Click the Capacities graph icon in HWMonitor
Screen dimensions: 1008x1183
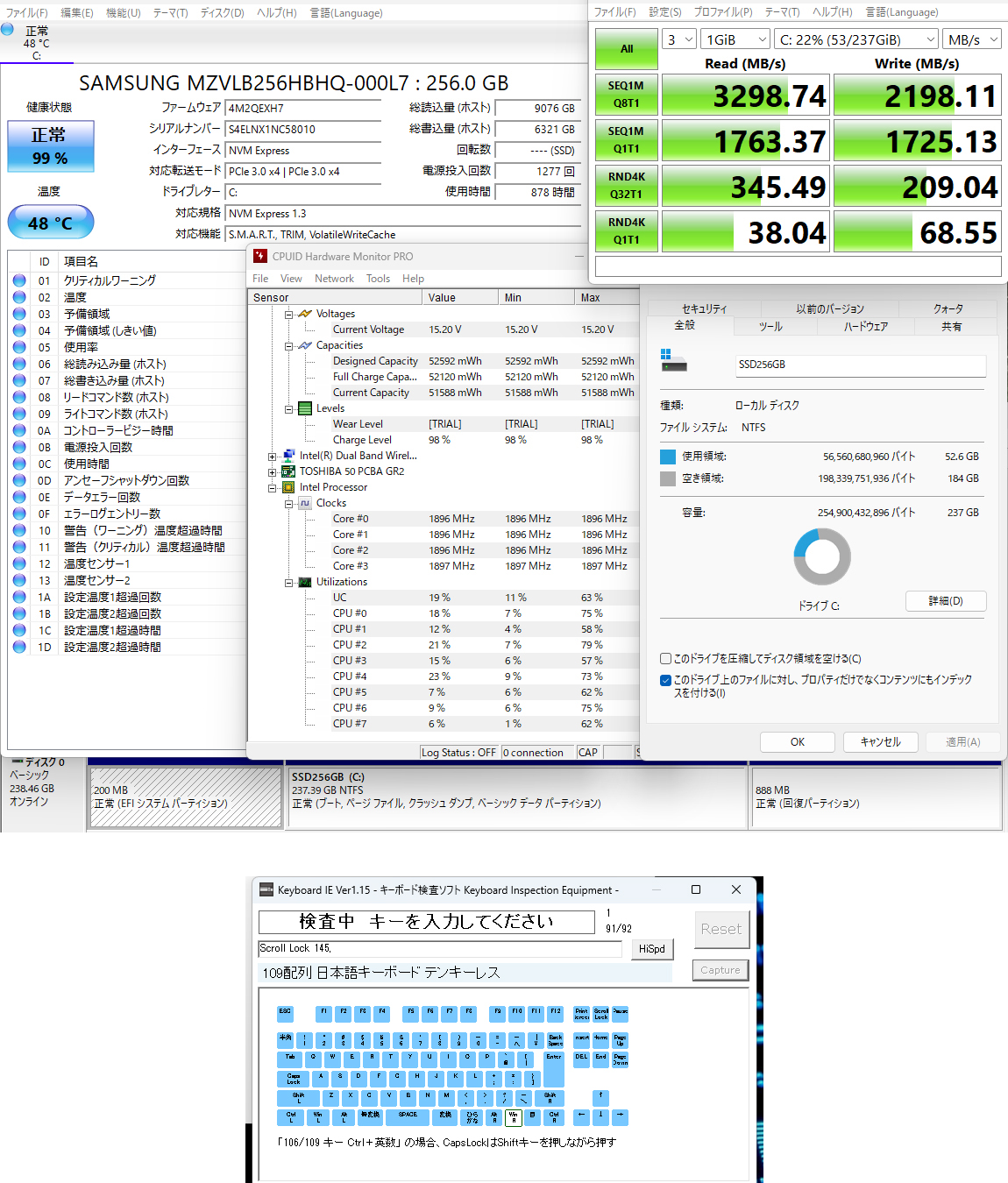305,345
